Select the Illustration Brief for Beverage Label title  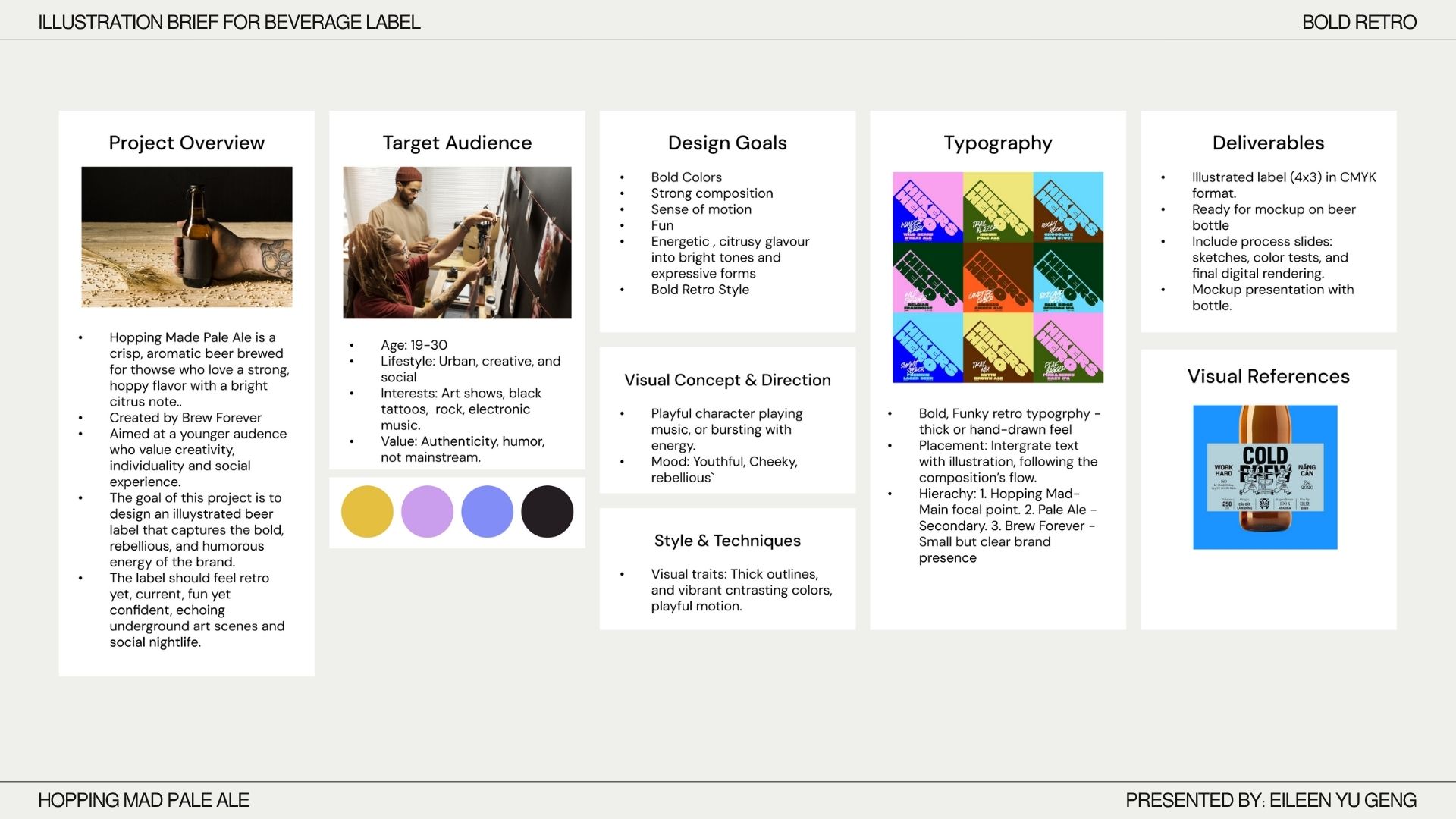[229, 22]
